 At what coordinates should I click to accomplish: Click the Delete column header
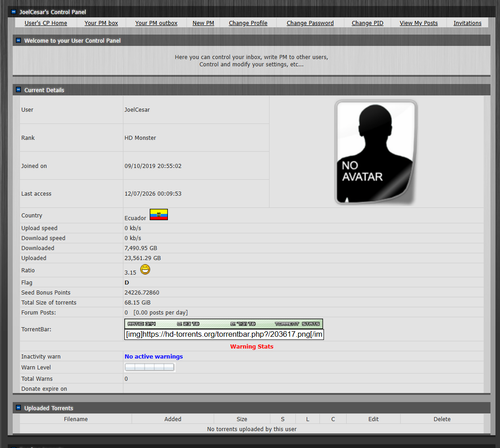click(x=442, y=419)
